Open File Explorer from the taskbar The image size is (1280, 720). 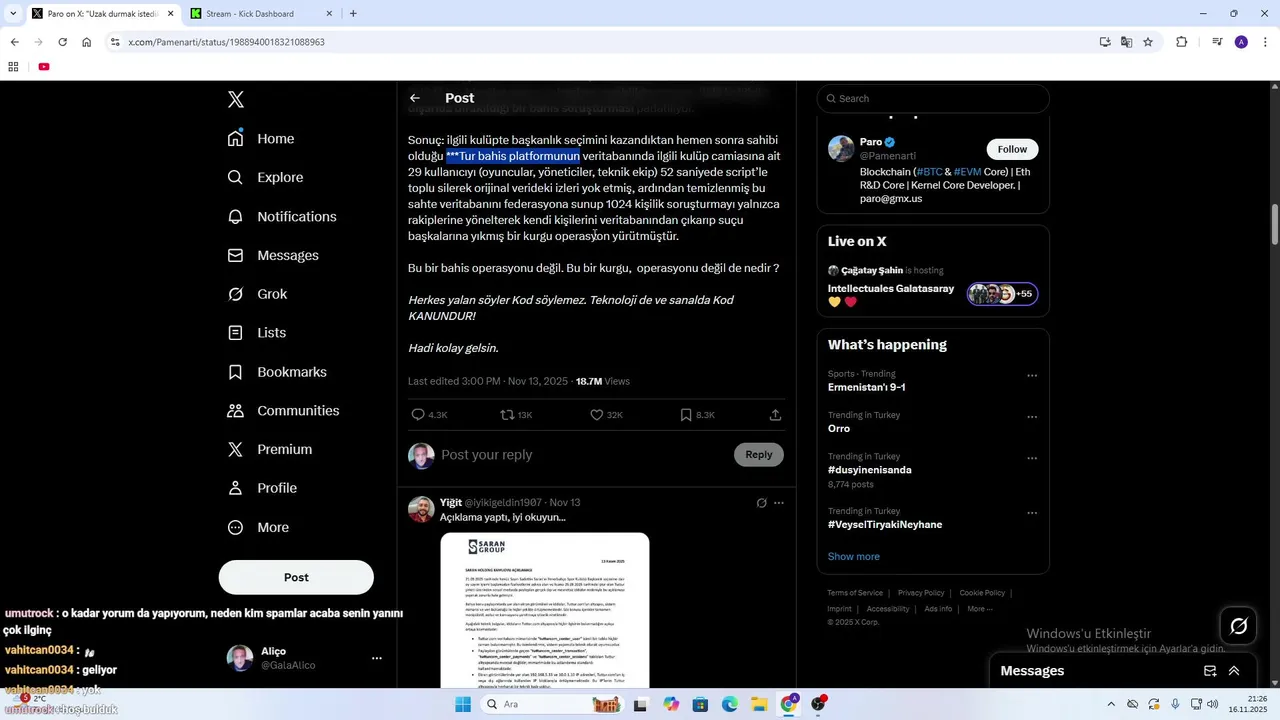759,704
